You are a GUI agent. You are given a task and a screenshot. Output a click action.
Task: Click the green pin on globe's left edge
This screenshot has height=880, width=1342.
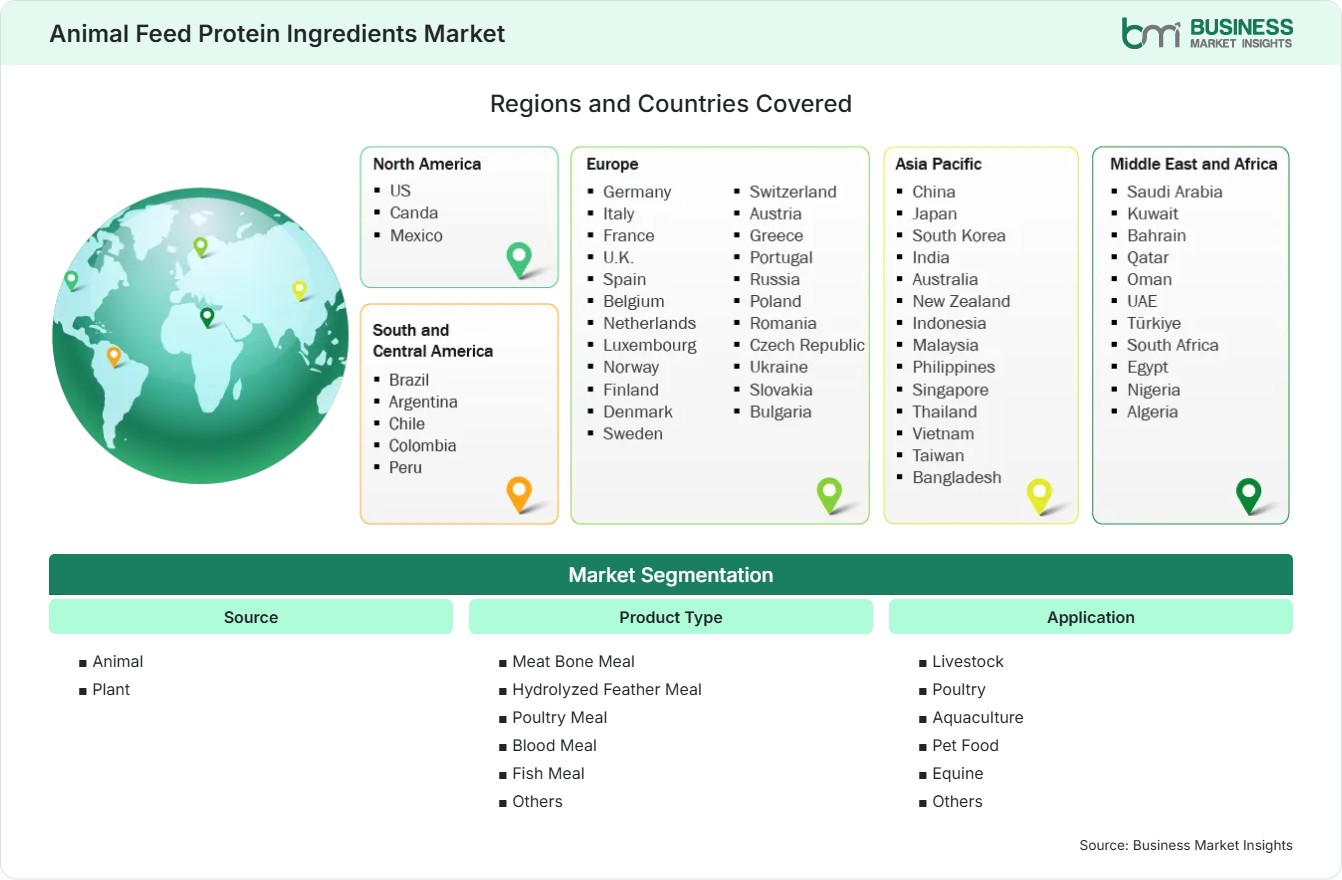tap(71, 280)
